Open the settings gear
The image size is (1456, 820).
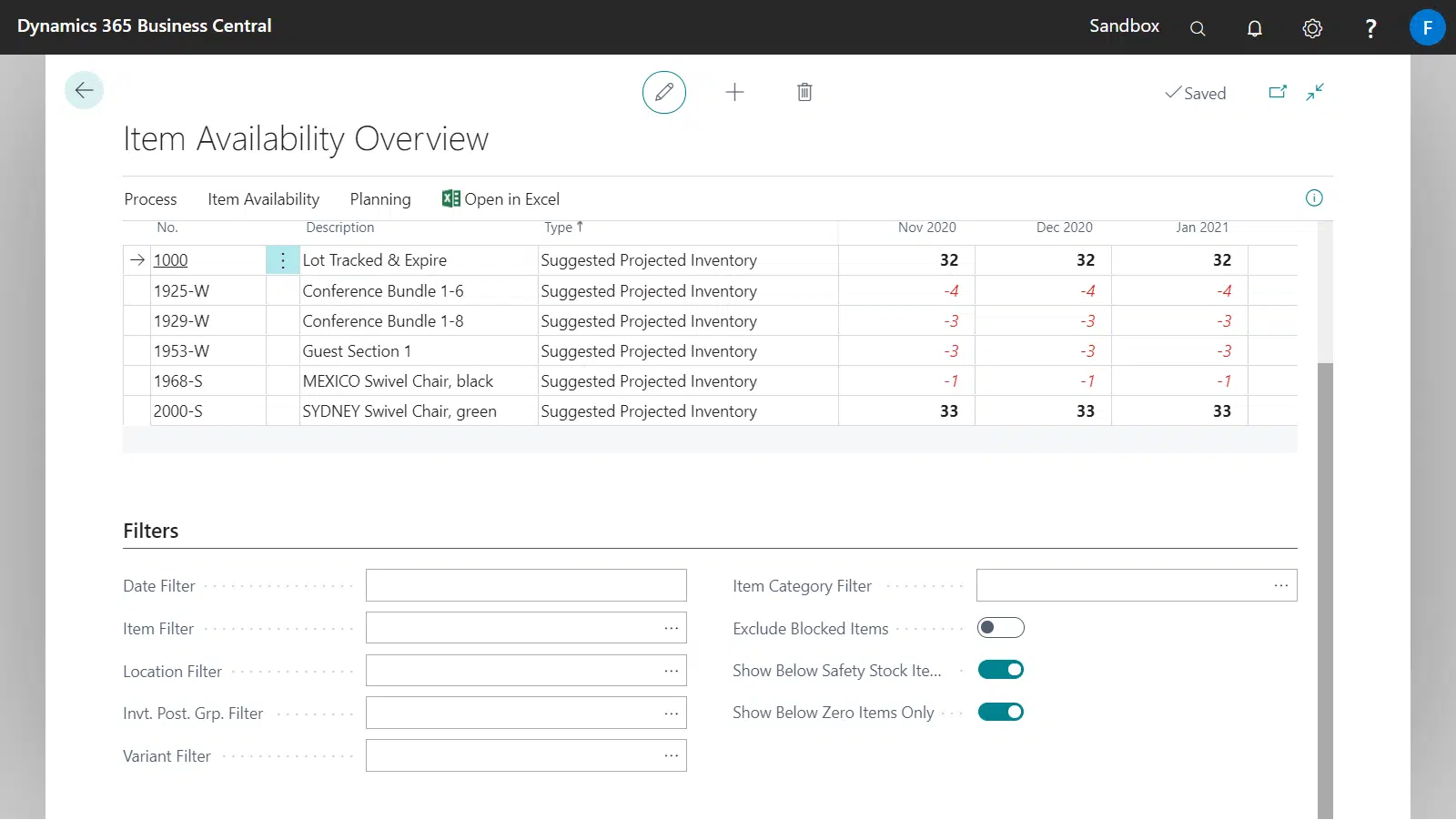[x=1311, y=28]
